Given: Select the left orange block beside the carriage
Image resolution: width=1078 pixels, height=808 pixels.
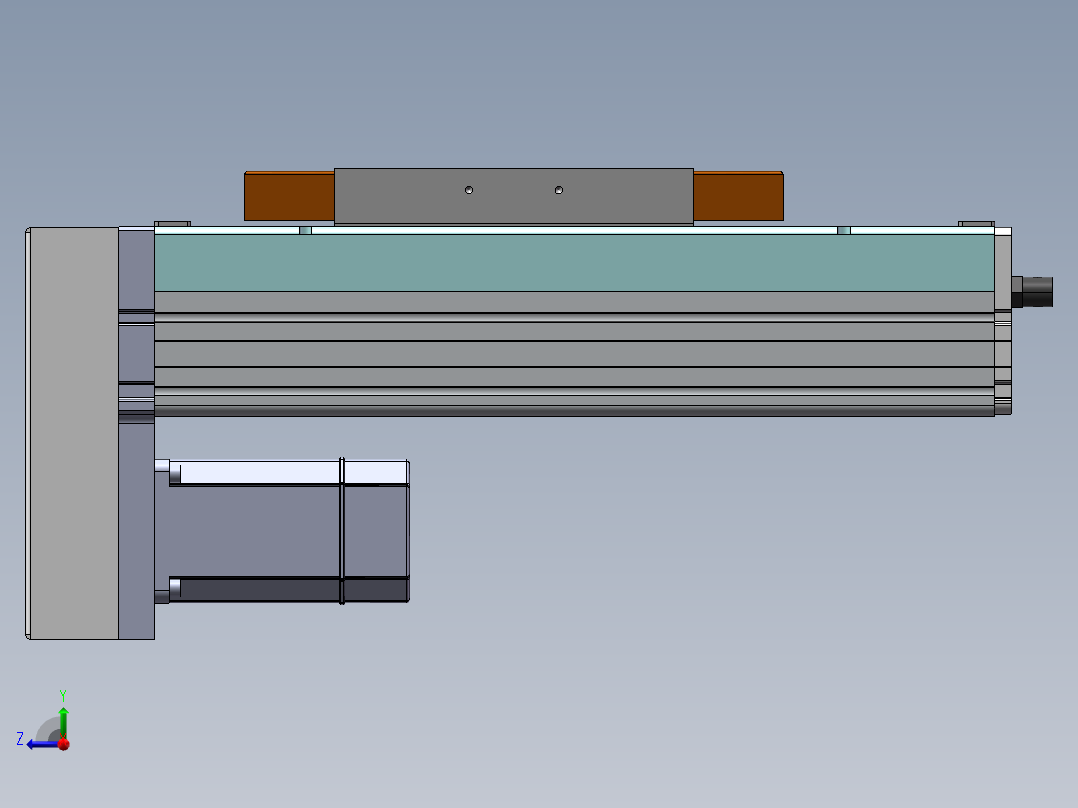Looking at the screenshot, I should pos(289,196).
